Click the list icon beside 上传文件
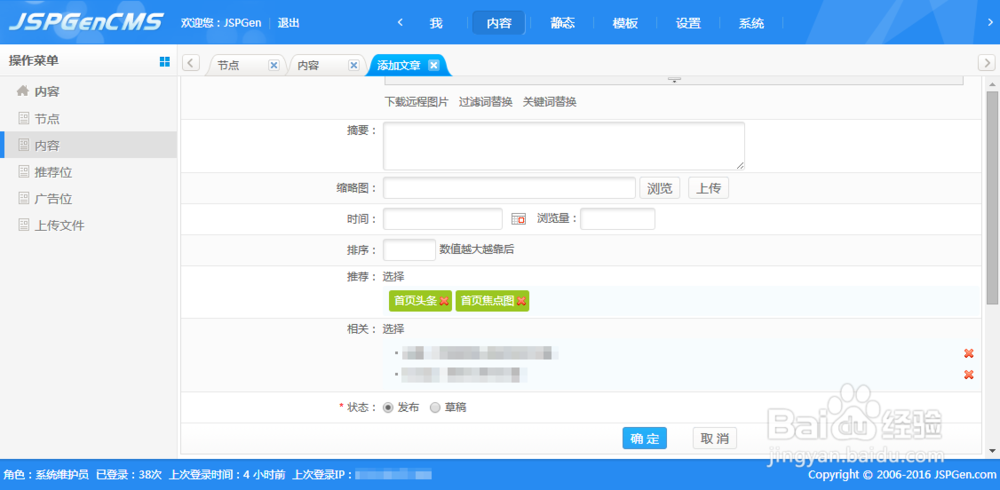The height and width of the screenshot is (490, 1000). (24, 225)
